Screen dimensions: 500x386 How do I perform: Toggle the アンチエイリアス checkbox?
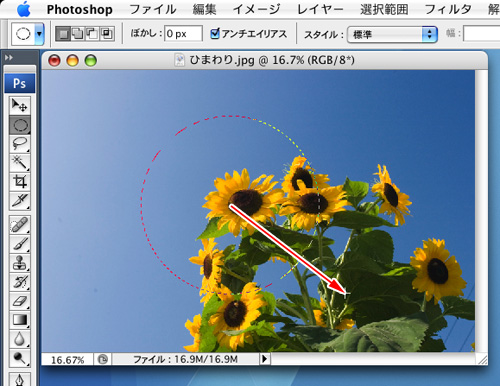click(215, 33)
